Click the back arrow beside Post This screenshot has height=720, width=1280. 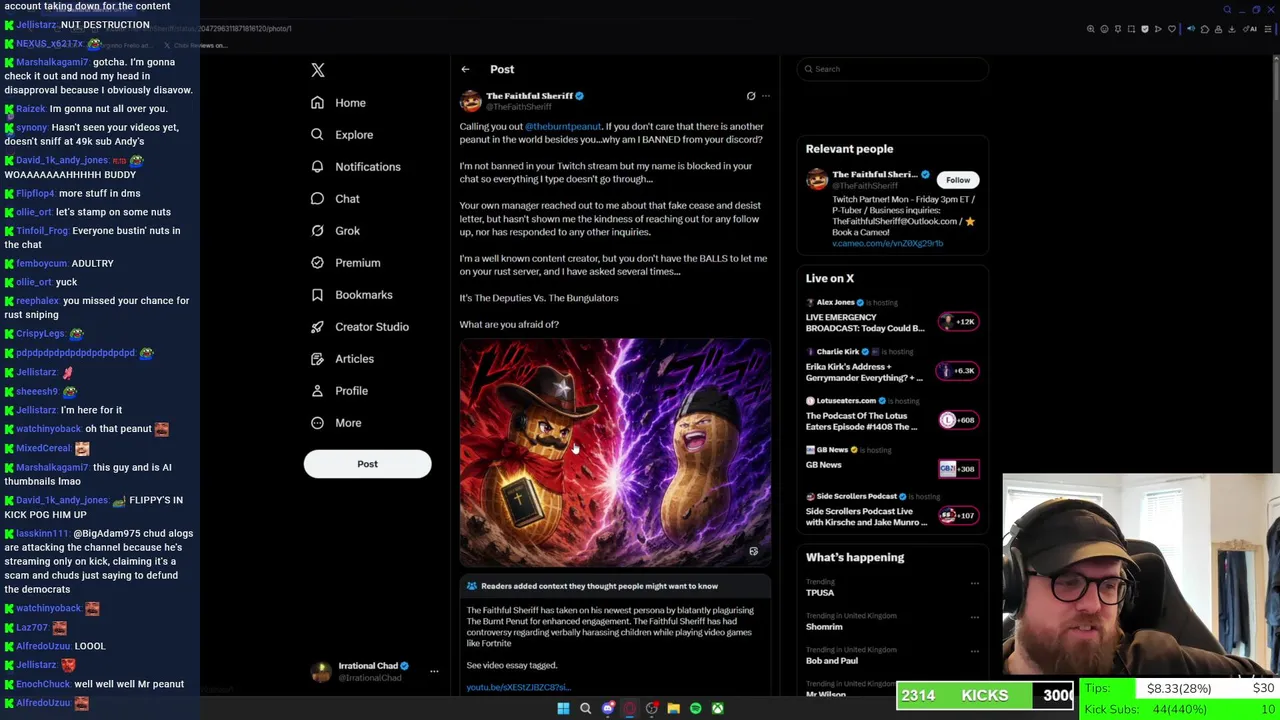[465, 70]
